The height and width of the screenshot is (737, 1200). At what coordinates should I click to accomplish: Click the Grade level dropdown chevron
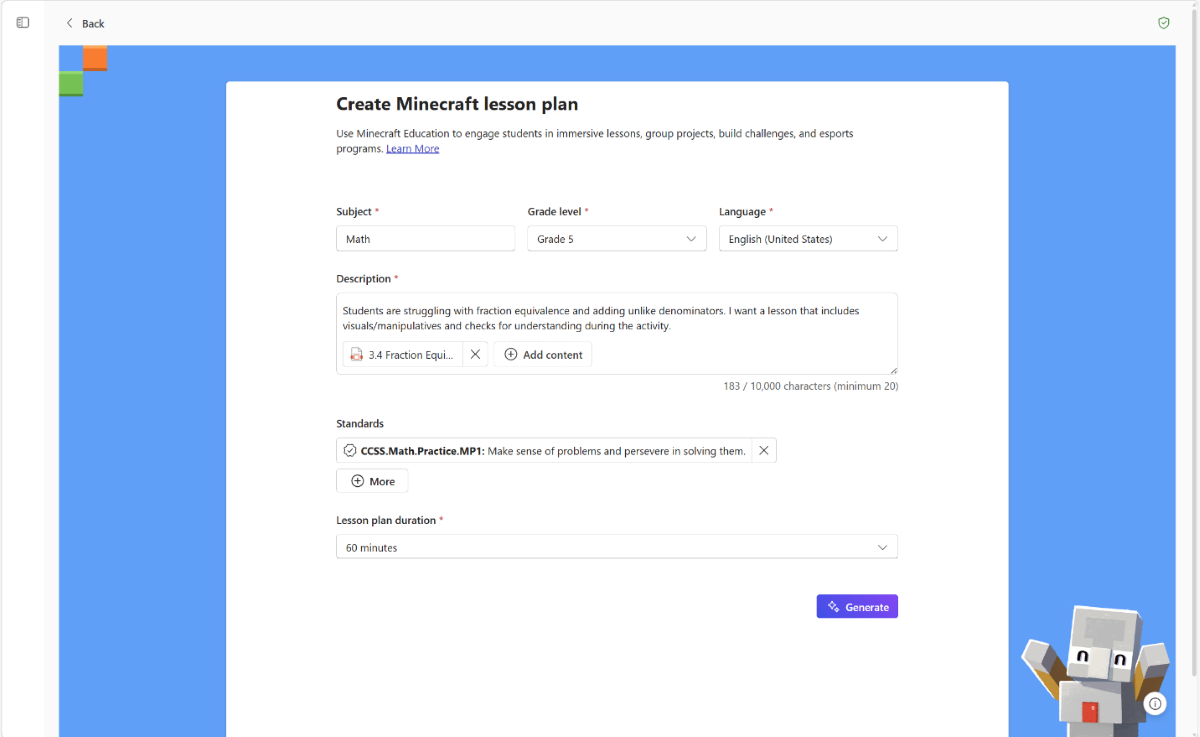coord(691,239)
